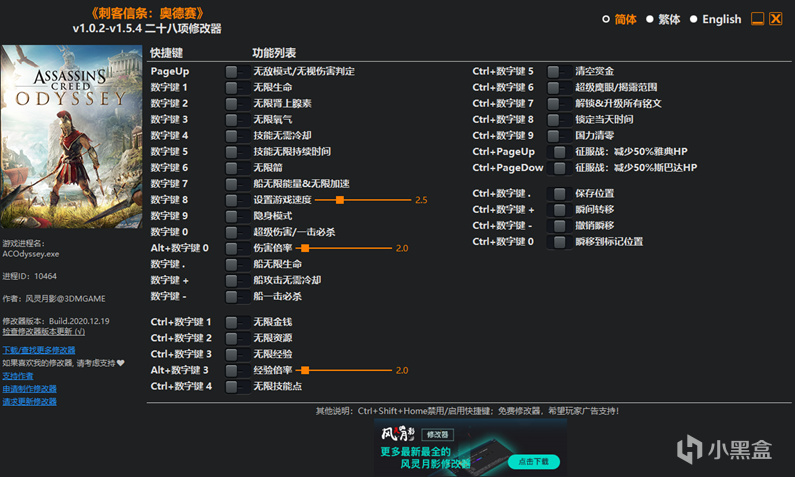Activate the 保存位置 toggle
Viewport: 795px width, 477px height.
pos(559,194)
